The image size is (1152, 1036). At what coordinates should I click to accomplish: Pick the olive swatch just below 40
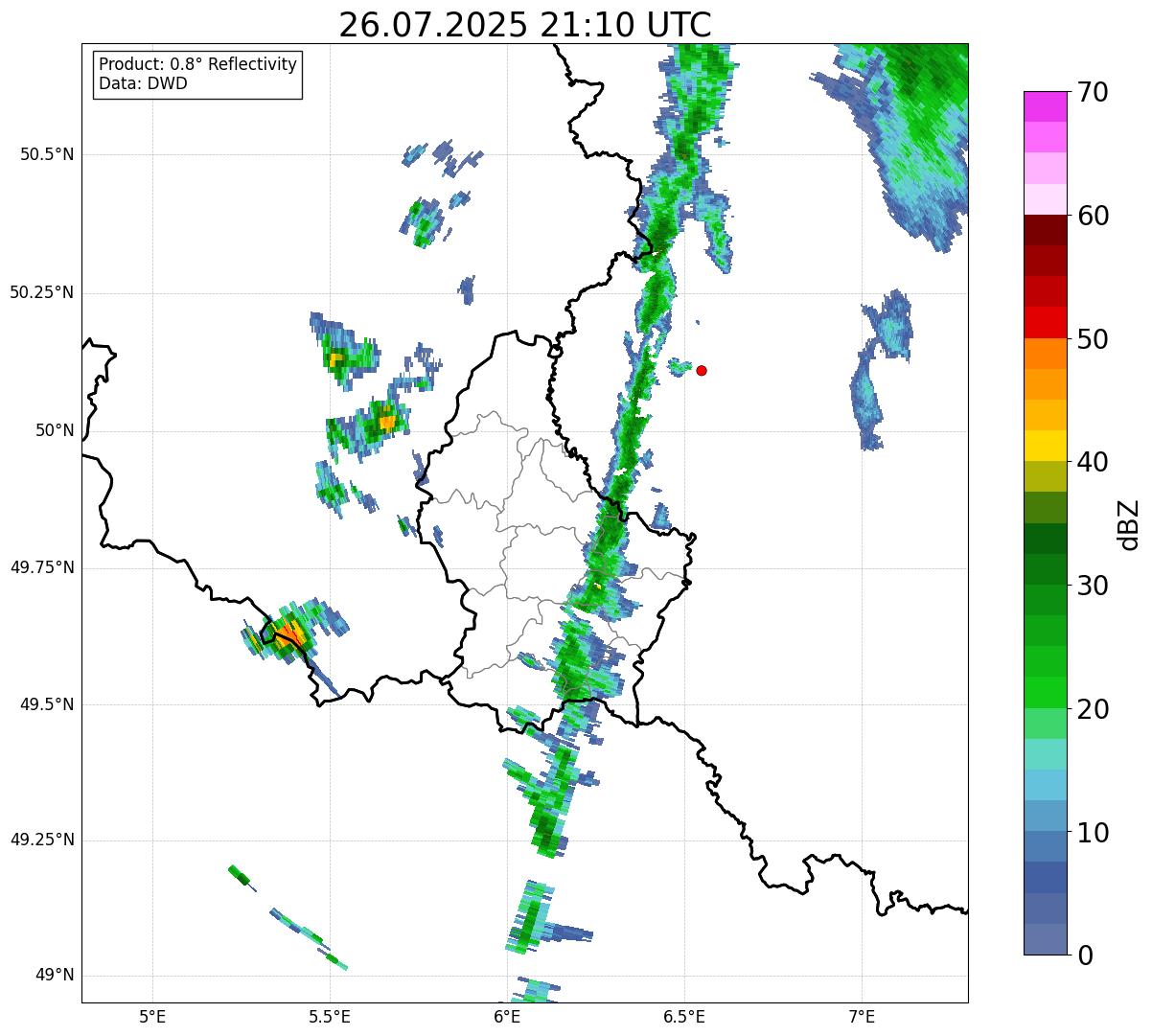coord(1045,476)
